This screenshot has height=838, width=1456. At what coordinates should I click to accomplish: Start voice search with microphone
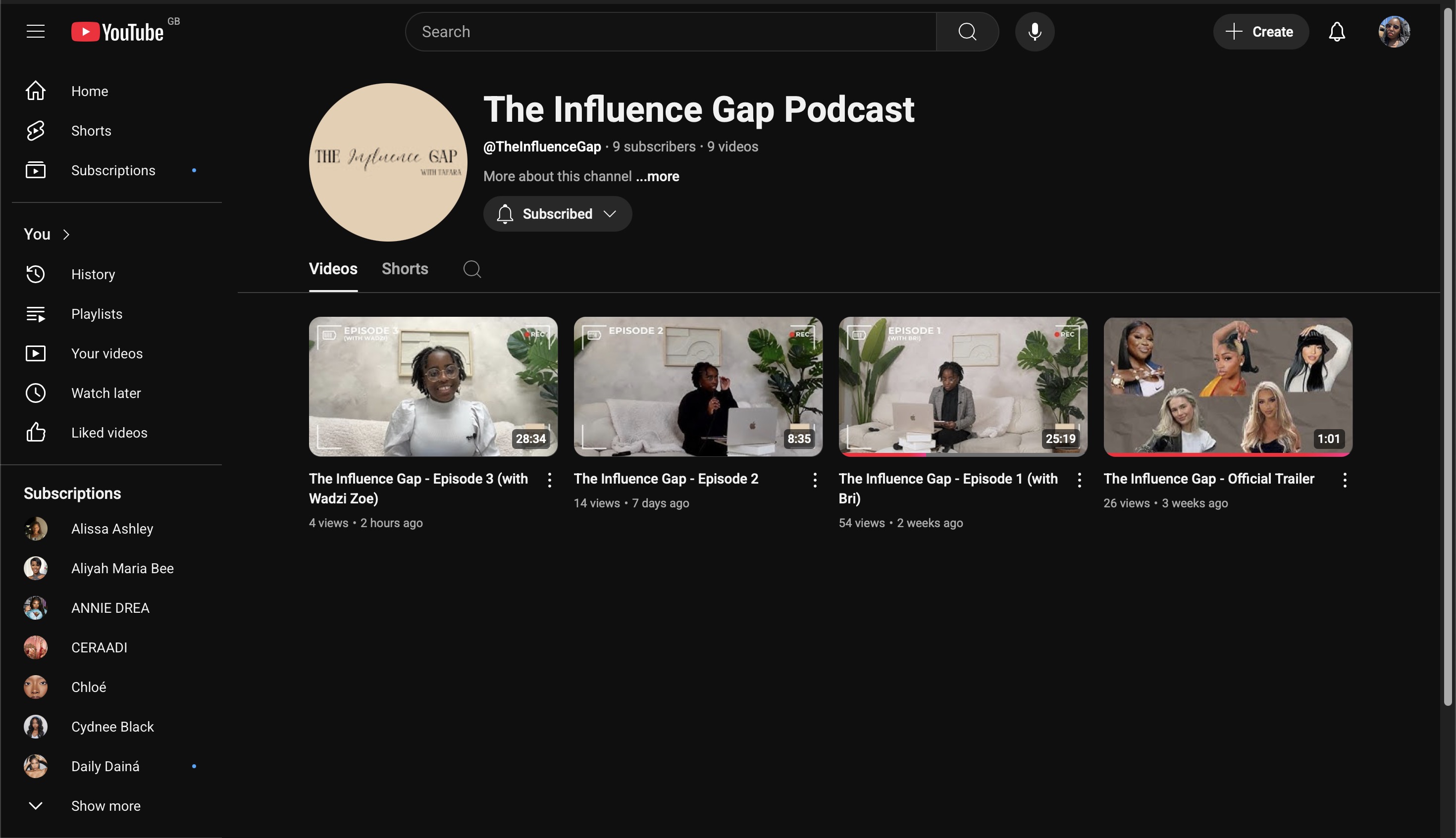[1035, 32]
